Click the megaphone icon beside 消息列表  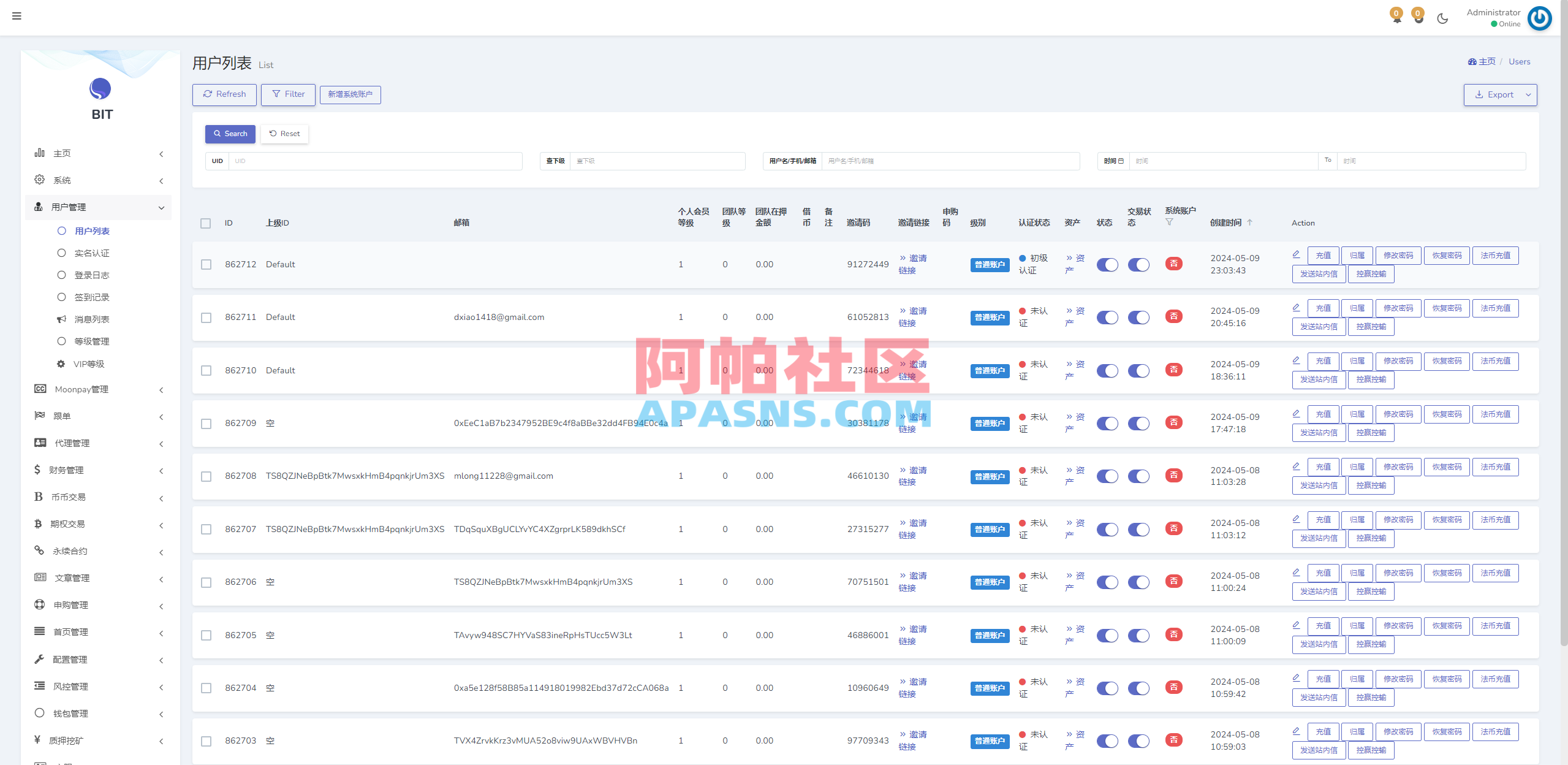pyautogui.click(x=61, y=319)
